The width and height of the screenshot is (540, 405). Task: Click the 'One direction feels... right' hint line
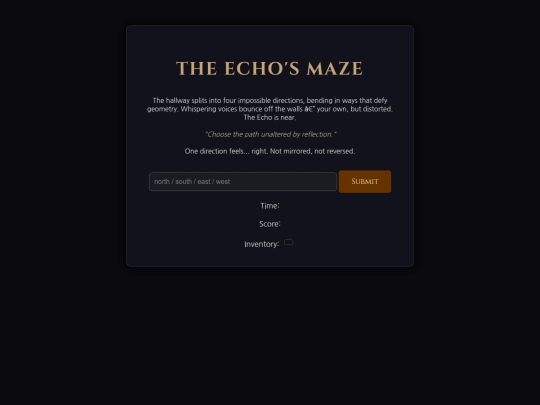[x=270, y=151]
